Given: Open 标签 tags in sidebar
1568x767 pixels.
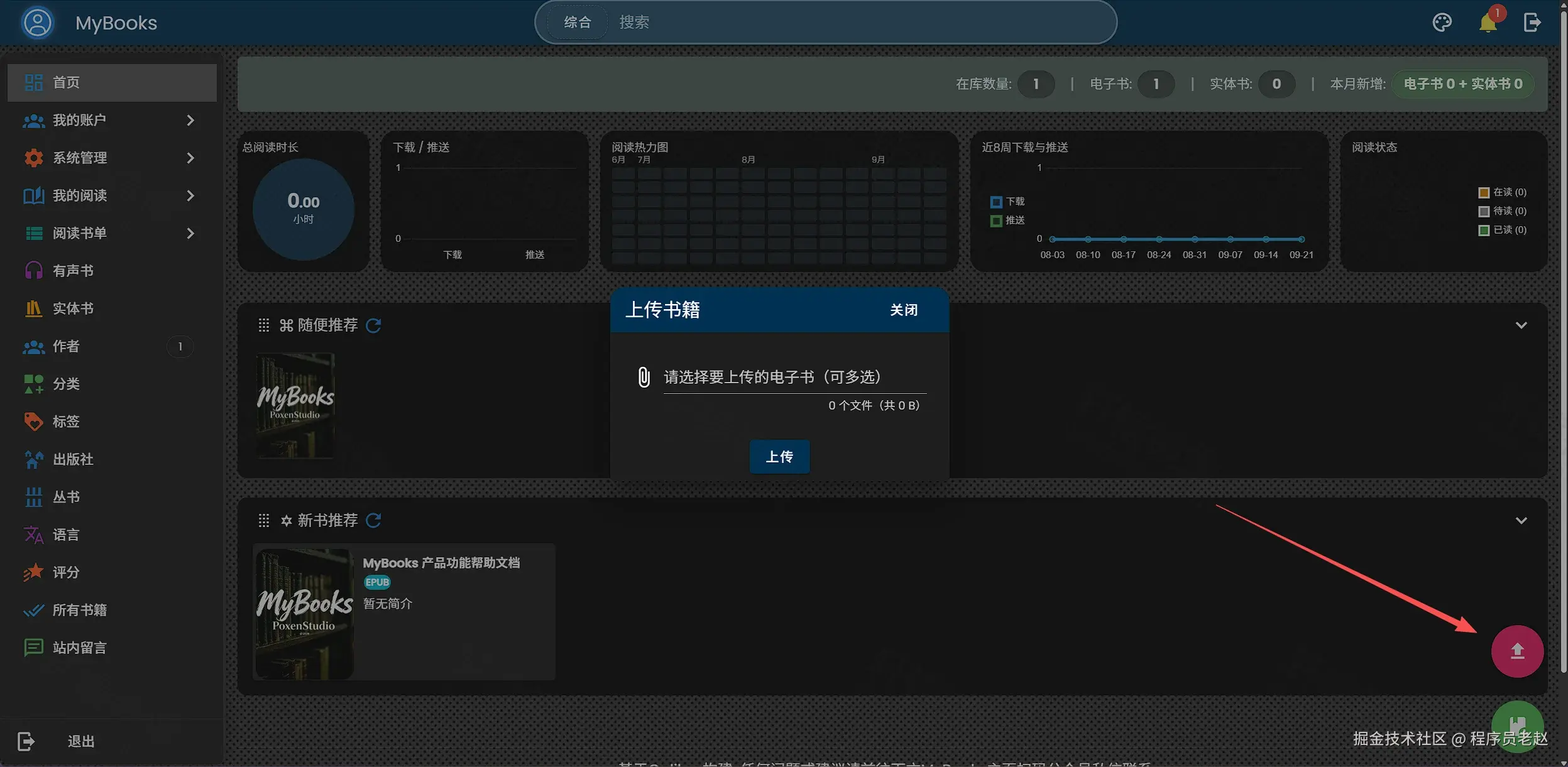Looking at the screenshot, I should coord(112,422).
